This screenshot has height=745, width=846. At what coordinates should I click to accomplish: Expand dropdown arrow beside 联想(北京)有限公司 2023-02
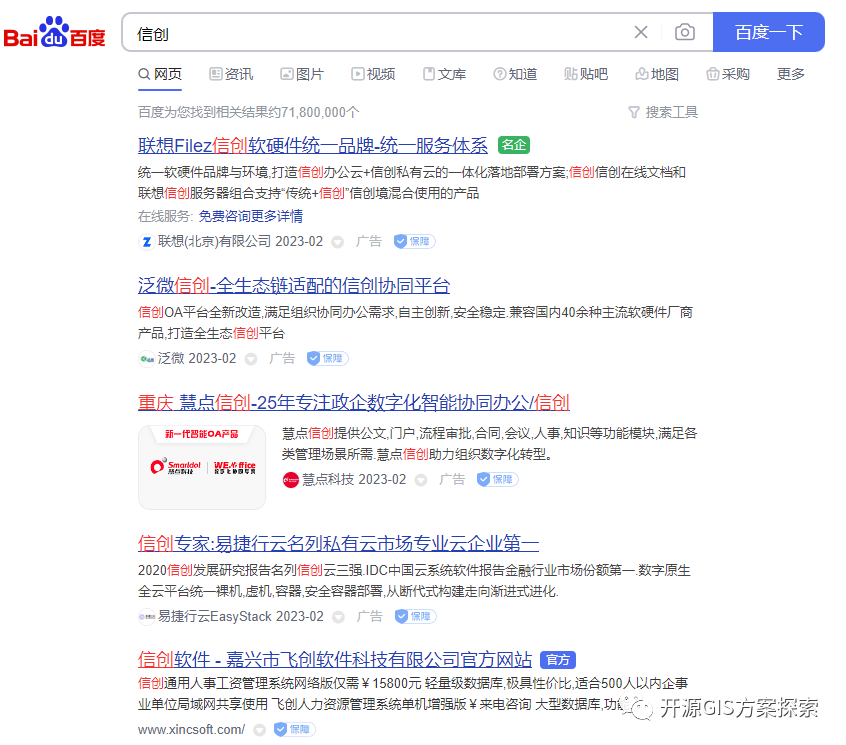pyautogui.click(x=338, y=242)
